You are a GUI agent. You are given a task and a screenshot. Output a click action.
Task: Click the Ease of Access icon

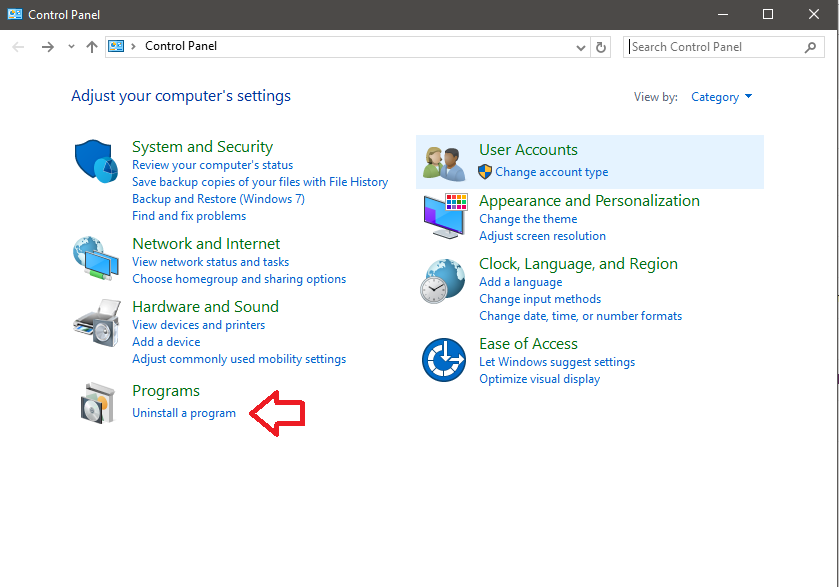tap(444, 360)
